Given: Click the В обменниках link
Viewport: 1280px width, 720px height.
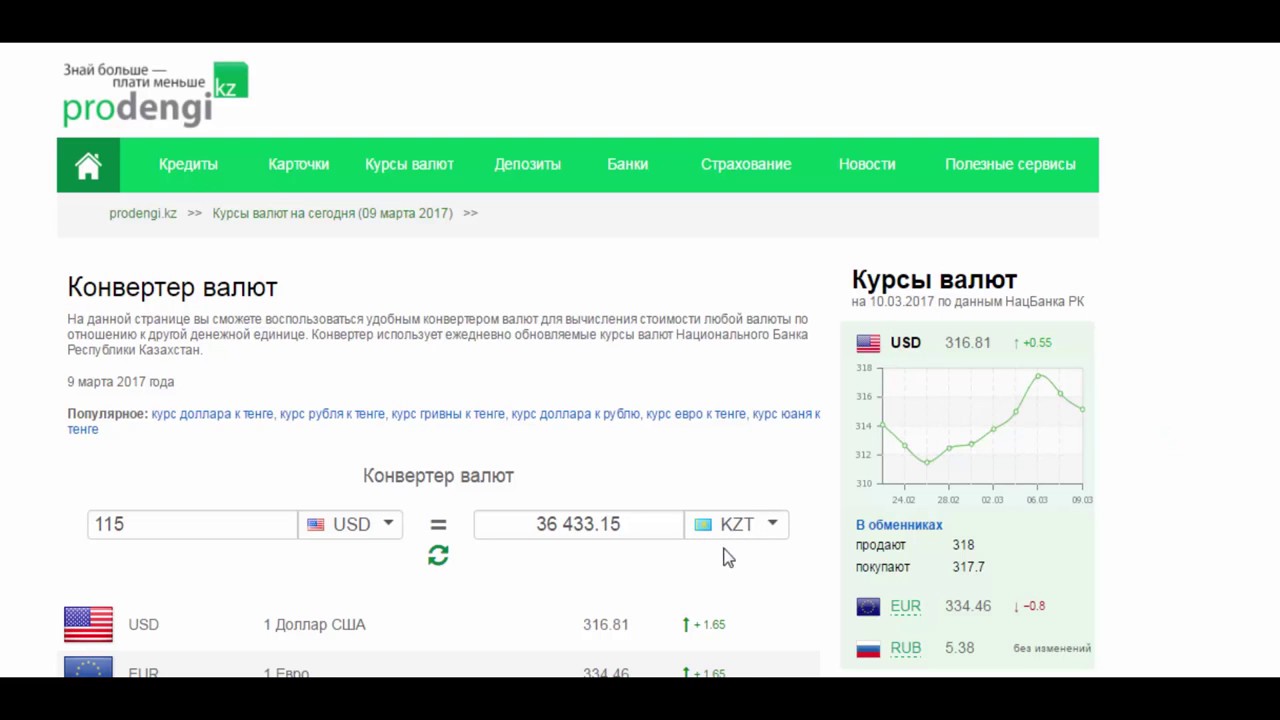Looking at the screenshot, I should (899, 525).
